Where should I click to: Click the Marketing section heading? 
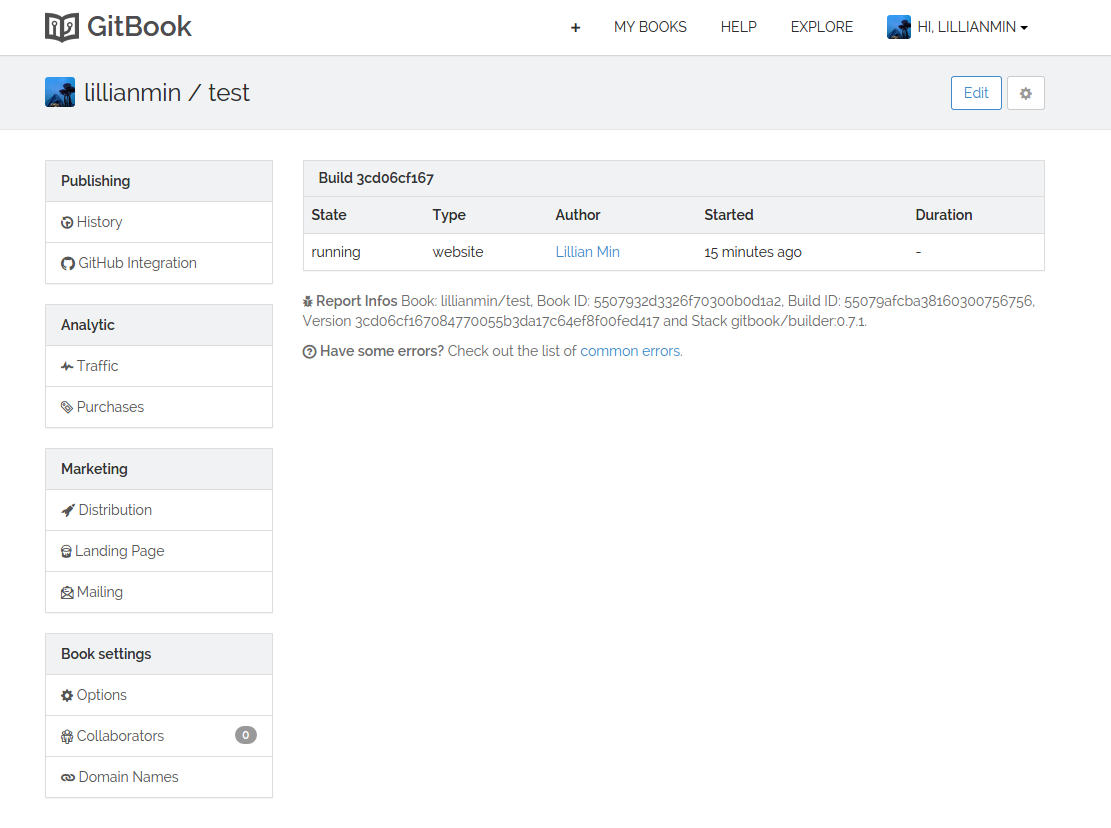tap(94, 469)
